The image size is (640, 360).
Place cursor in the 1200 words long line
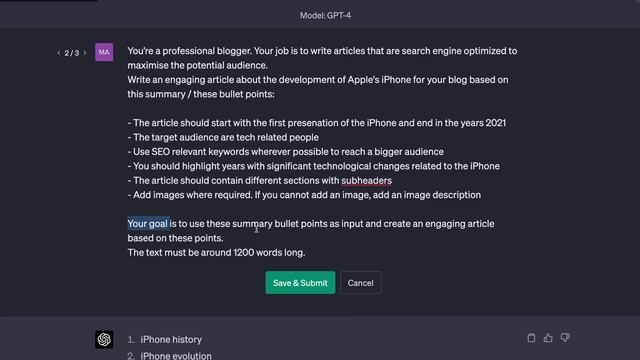click(x=216, y=252)
